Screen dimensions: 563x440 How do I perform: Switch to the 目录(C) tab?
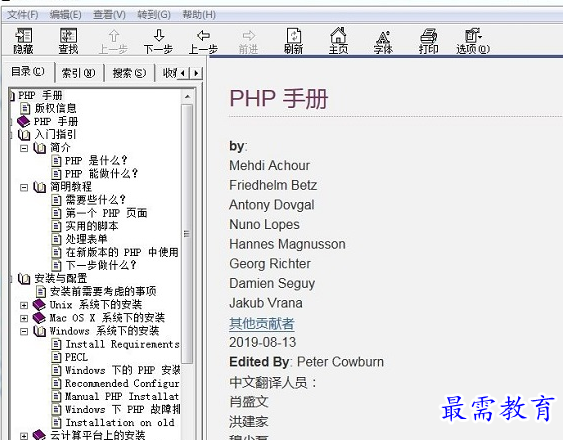point(28,71)
